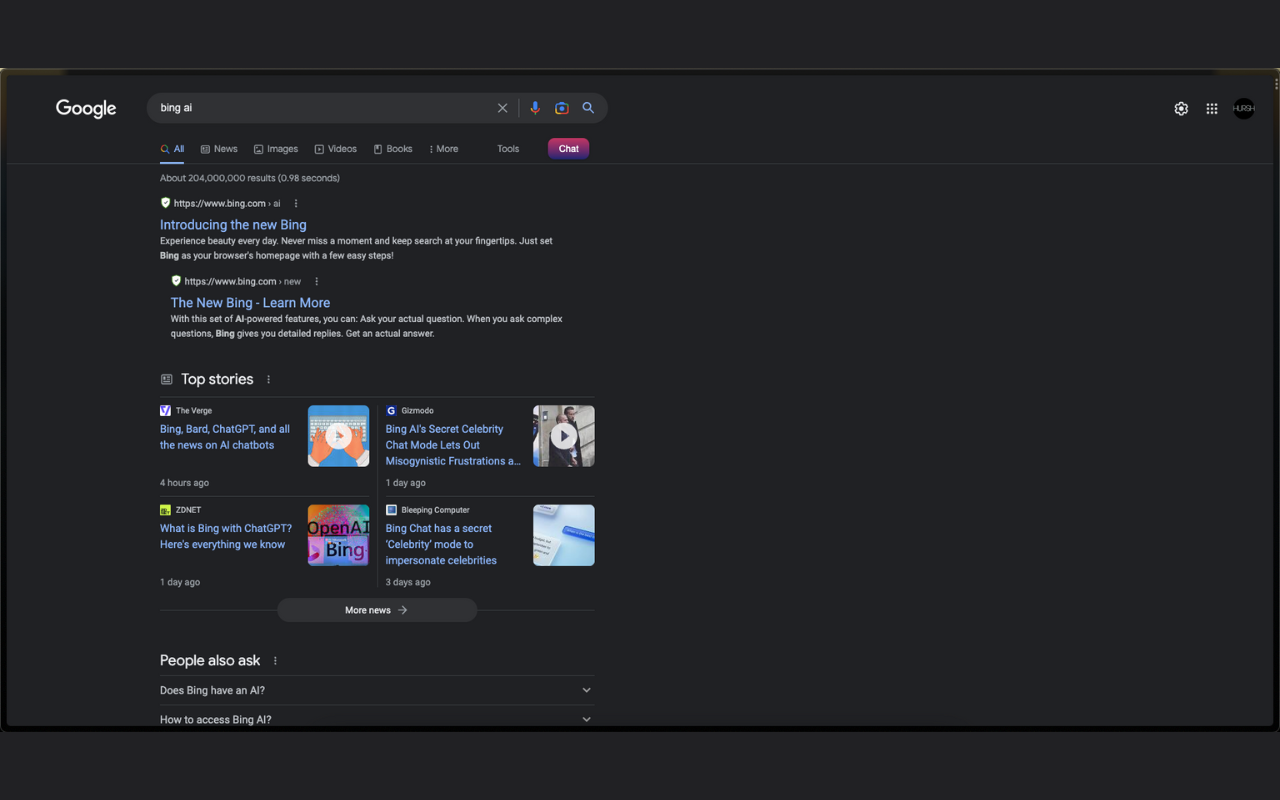The image size is (1280, 800).
Task: Click the '4 hours ago' timestamp
Action: click(184, 483)
